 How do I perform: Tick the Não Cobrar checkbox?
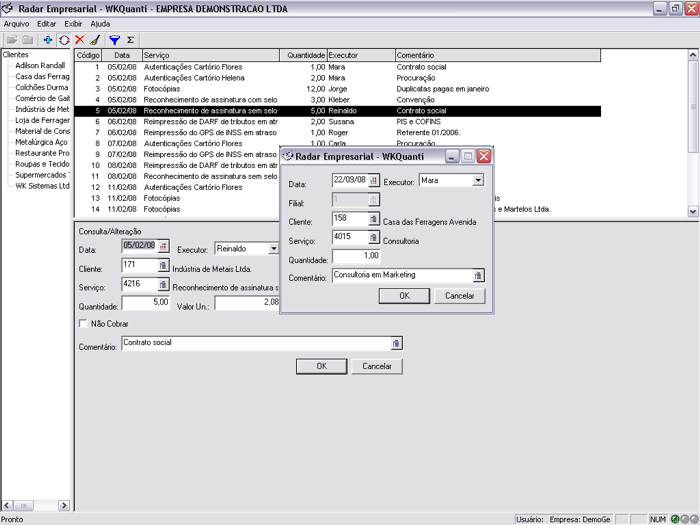click(x=83, y=324)
